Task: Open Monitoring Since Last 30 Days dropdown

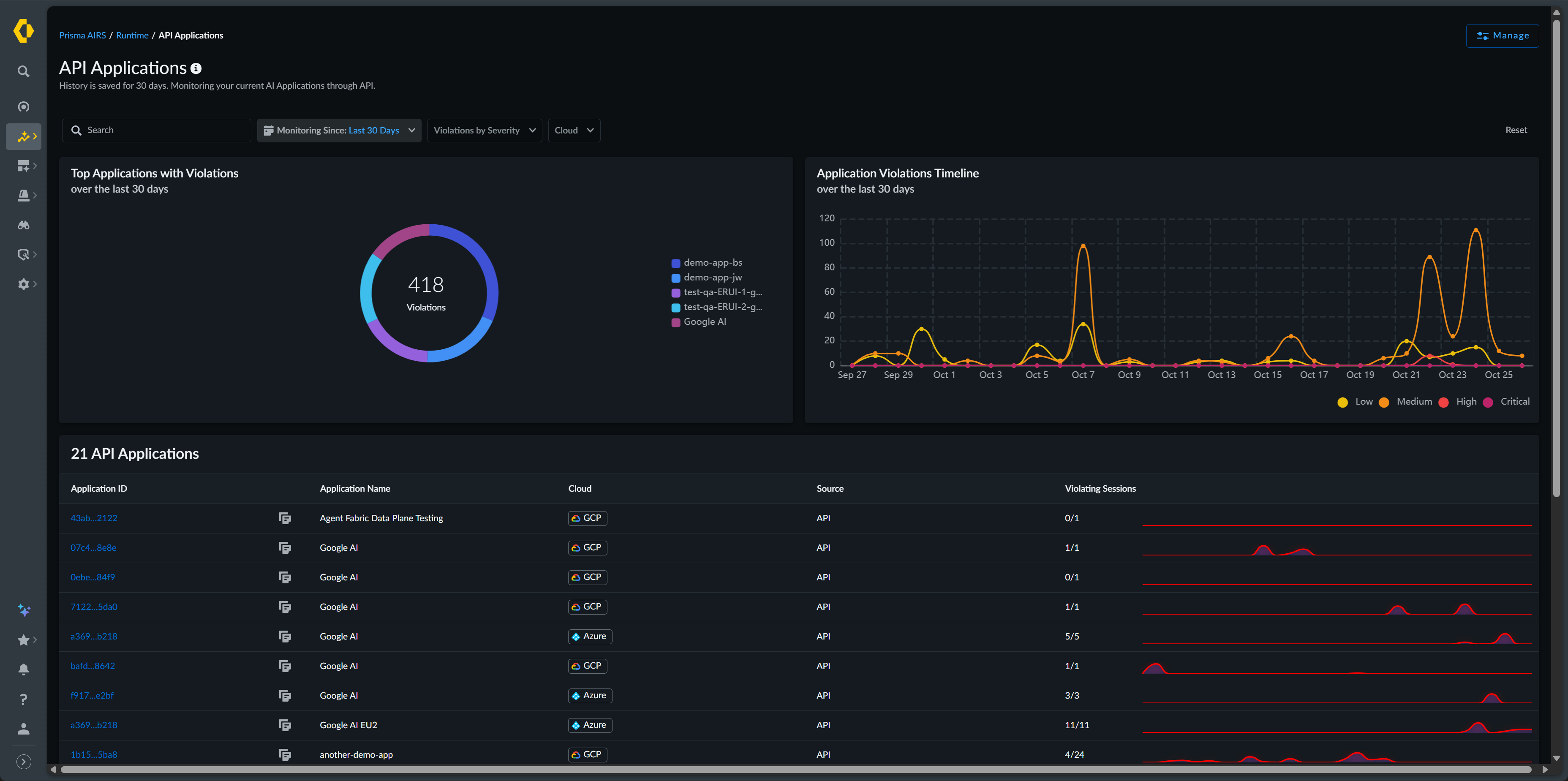Action: [x=339, y=130]
